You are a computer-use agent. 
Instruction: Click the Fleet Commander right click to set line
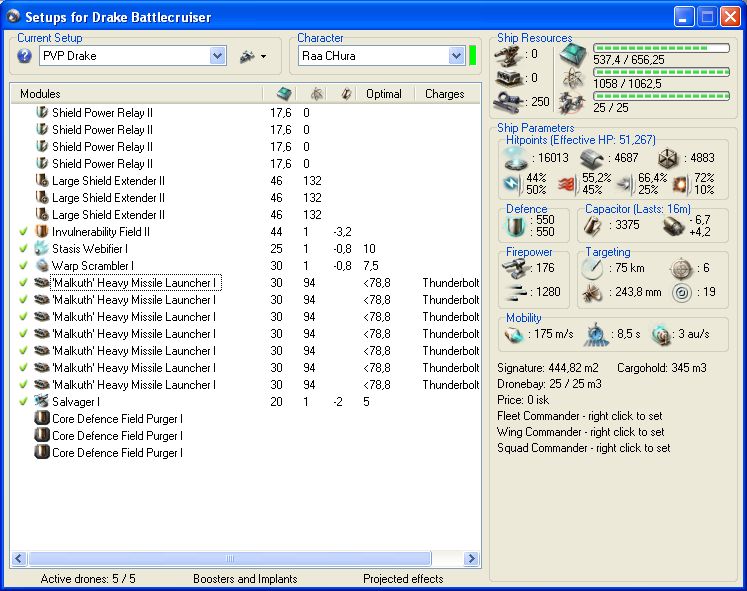[580, 416]
